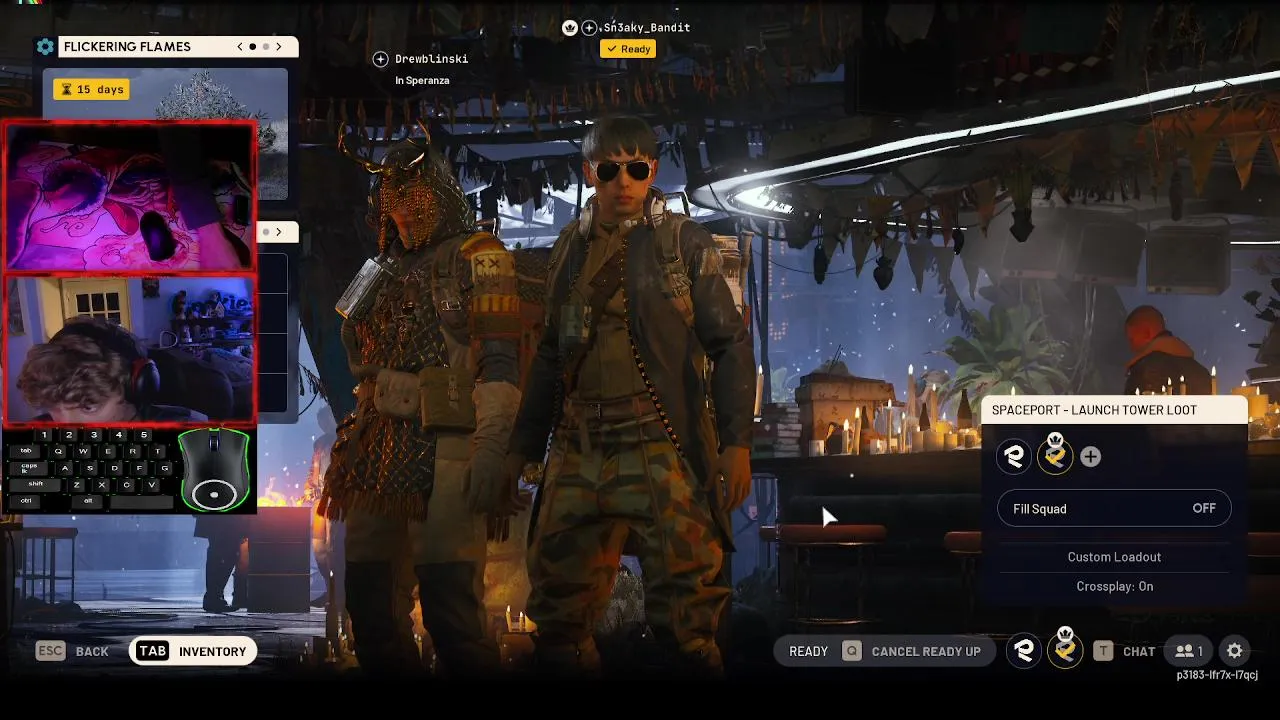Click the TAB key hint icon

click(x=152, y=651)
